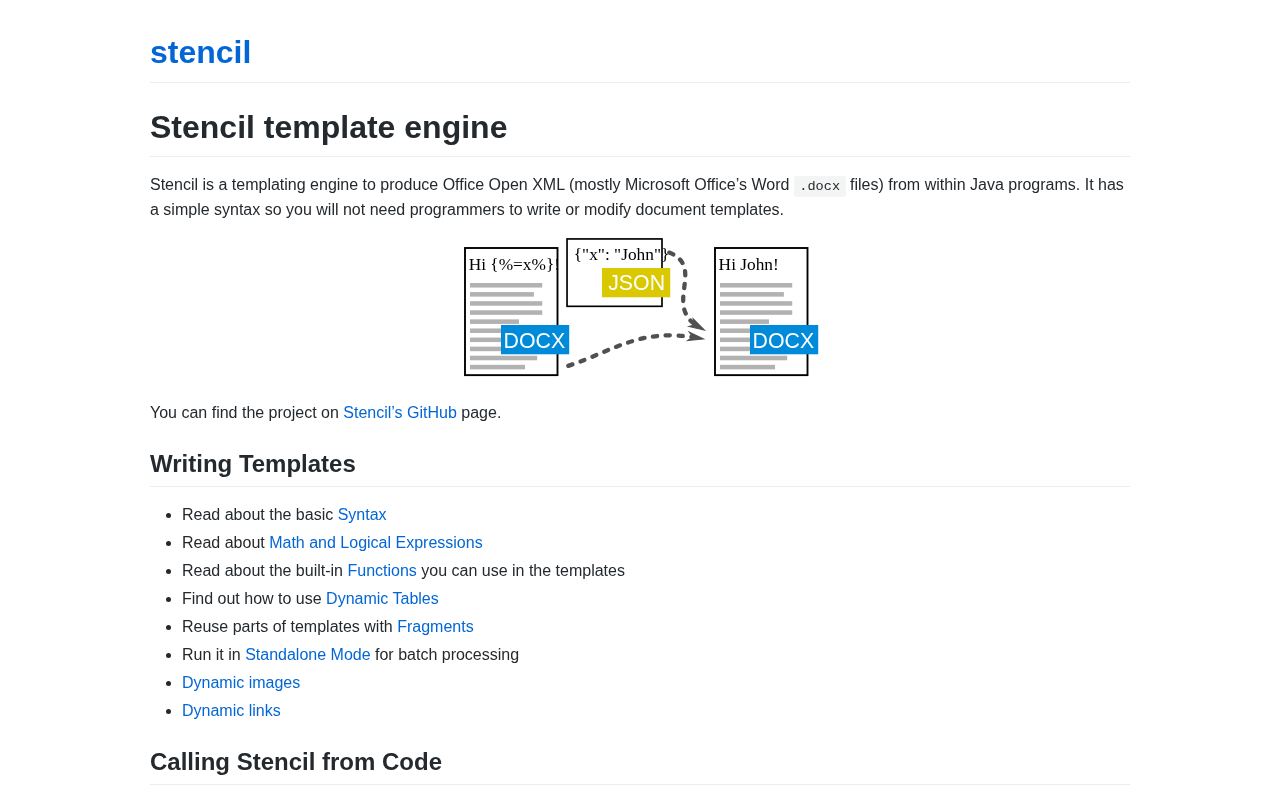Click the template DOCX badge on left document
The width and height of the screenshot is (1280, 800).
coord(534,340)
